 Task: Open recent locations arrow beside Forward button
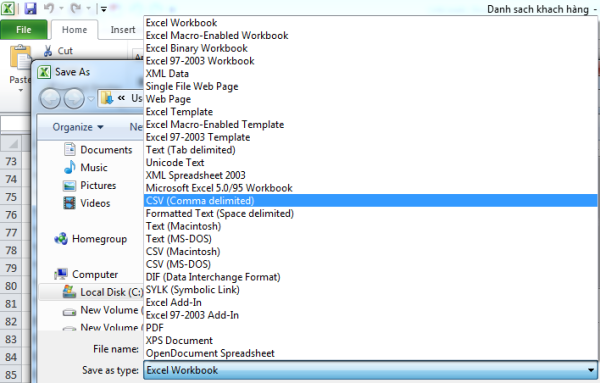pyautogui.click(x=91, y=99)
